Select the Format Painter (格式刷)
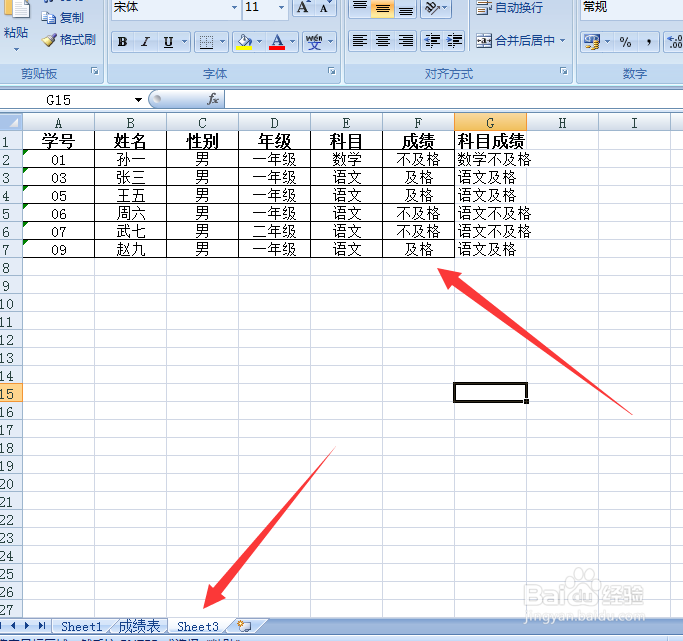Viewport: 683px width, 641px height. pyautogui.click(x=69, y=40)
